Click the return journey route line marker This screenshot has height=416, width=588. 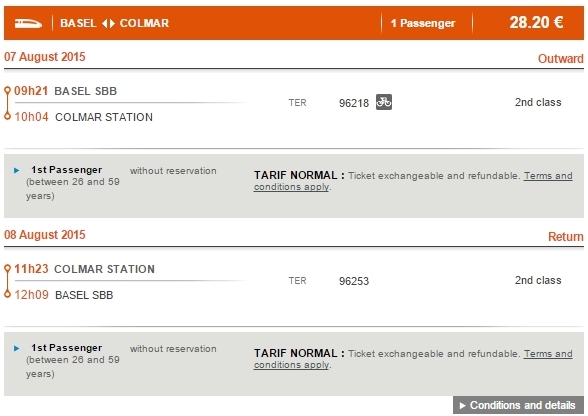coord(7,281)
